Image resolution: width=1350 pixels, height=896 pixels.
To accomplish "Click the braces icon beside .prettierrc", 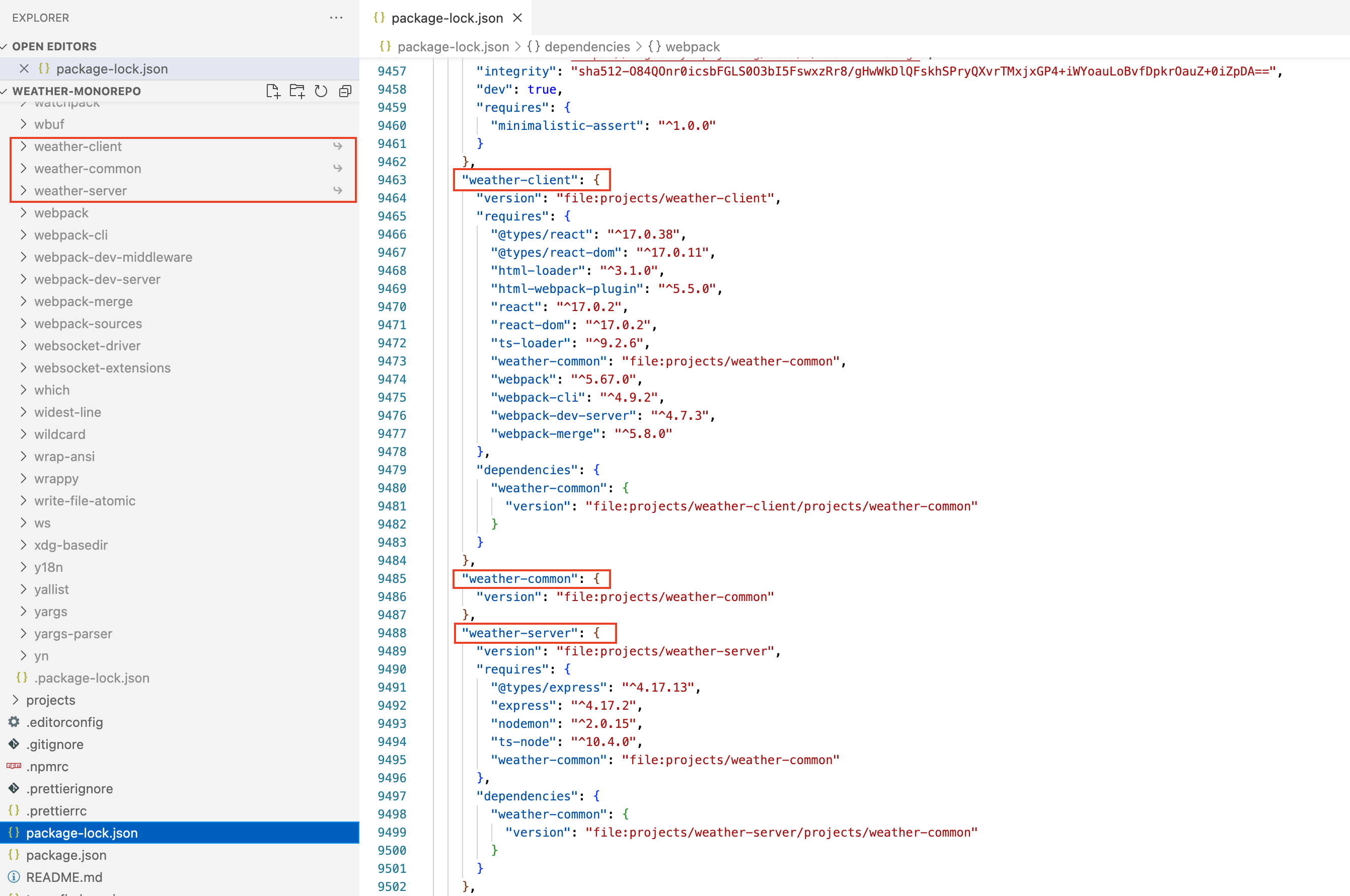I will [14, 810].
